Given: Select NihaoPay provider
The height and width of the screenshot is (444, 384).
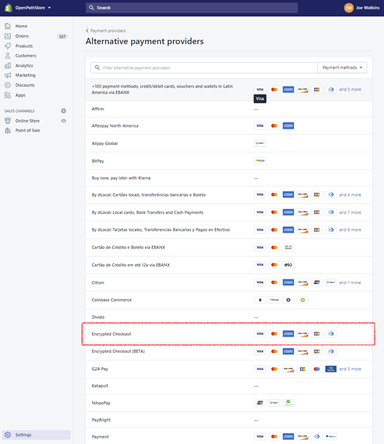Looking at the screenshot, I should click(x=229, y=403).
